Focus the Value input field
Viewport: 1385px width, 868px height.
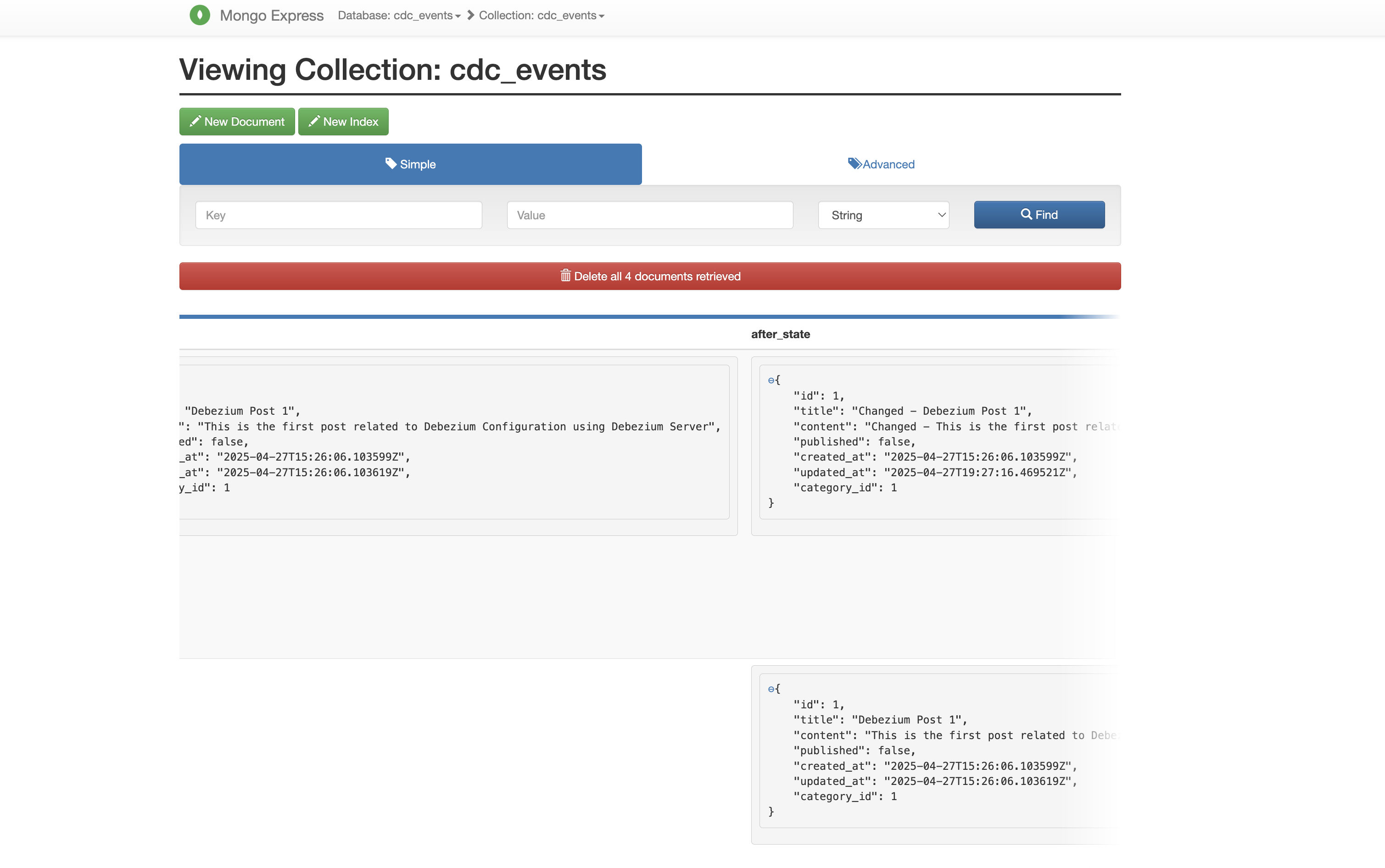click(650, 215)
